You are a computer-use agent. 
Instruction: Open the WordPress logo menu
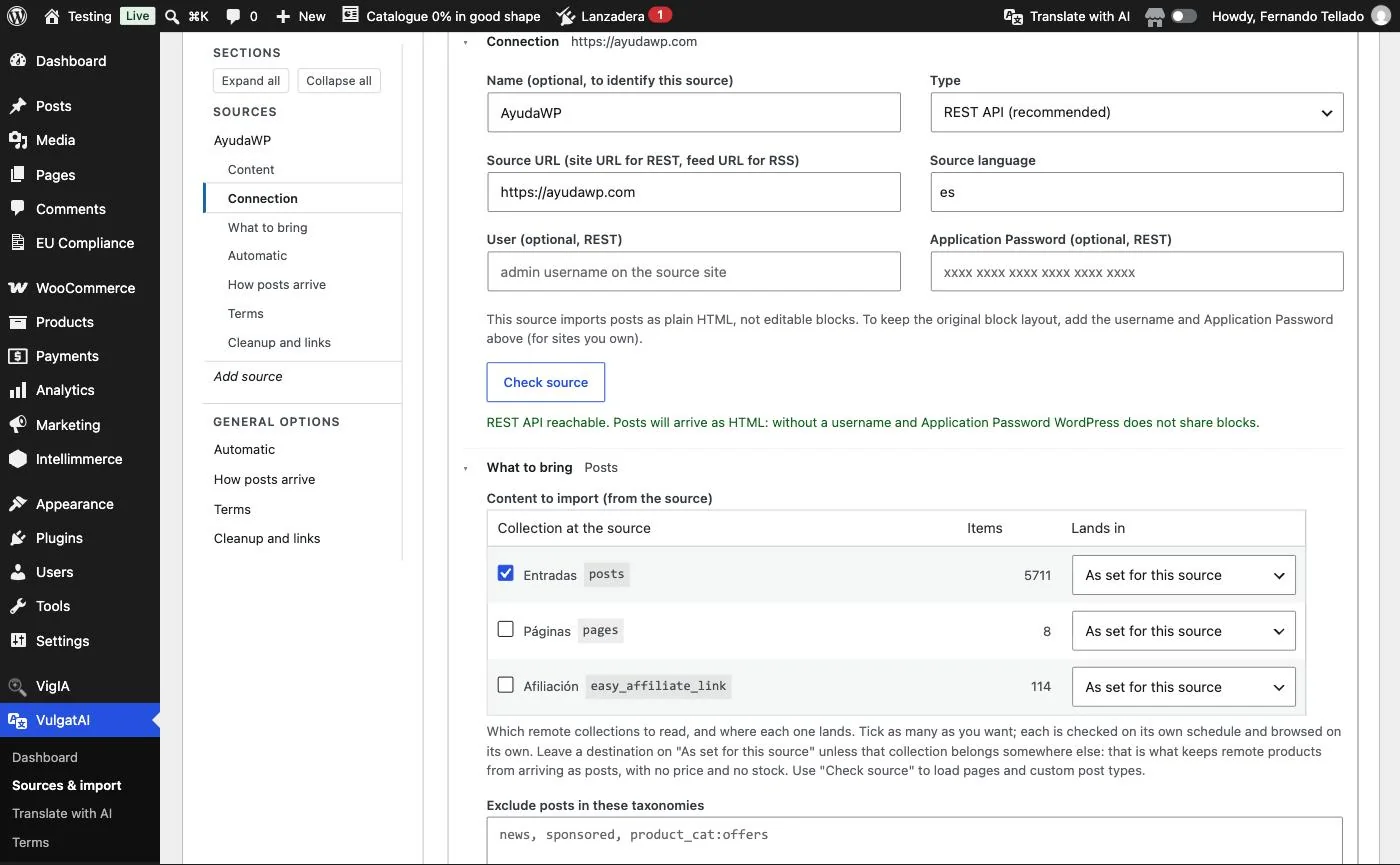18,16
